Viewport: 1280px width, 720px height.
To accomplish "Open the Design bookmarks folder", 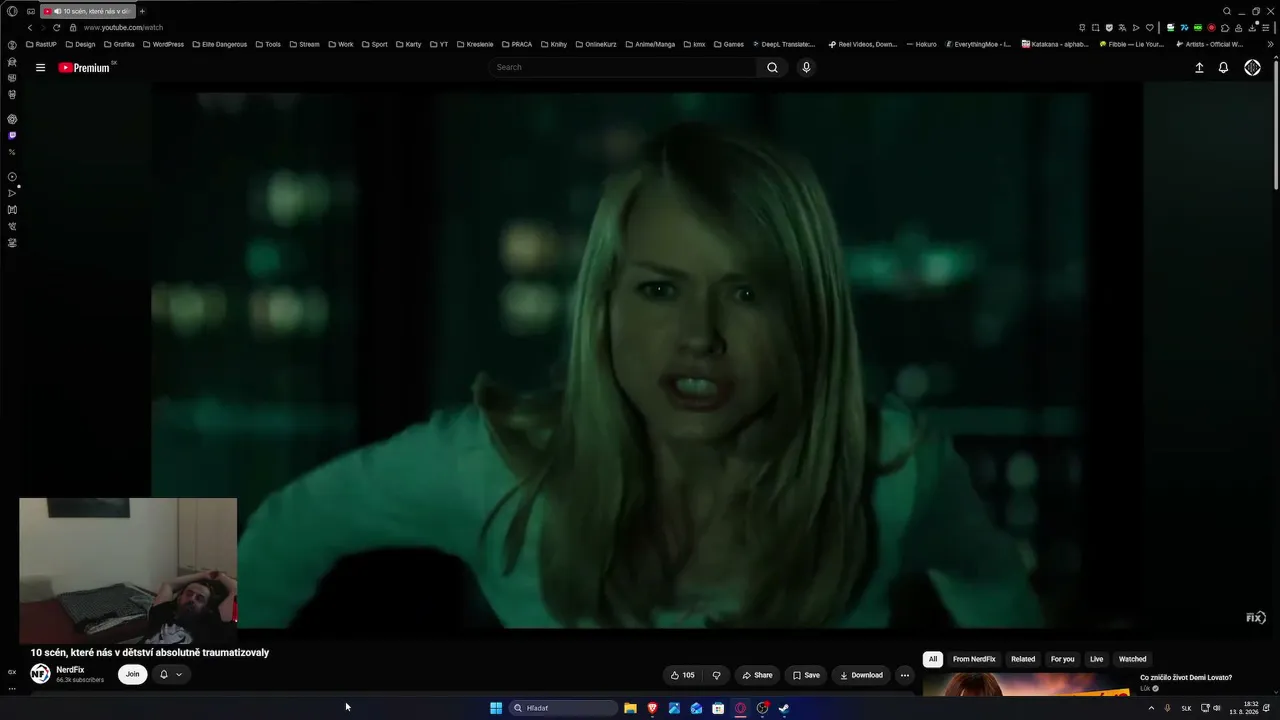I will 80,44.
